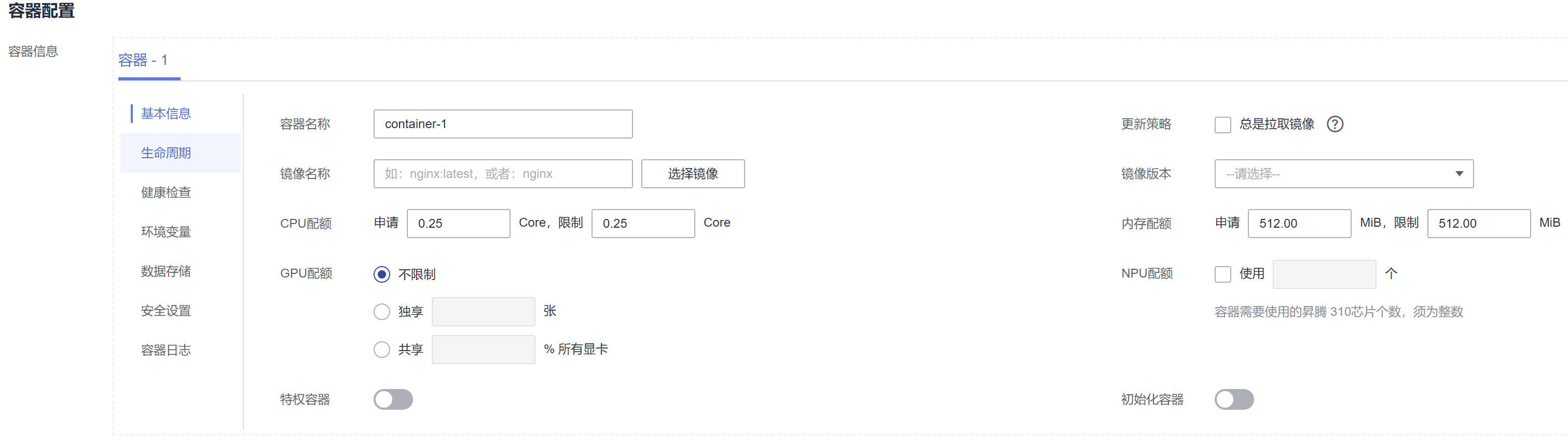Viewport: 1568px width, 444px height.
Task: Enable the 初始化容器 toggle
Action: tap(1234, 399)
